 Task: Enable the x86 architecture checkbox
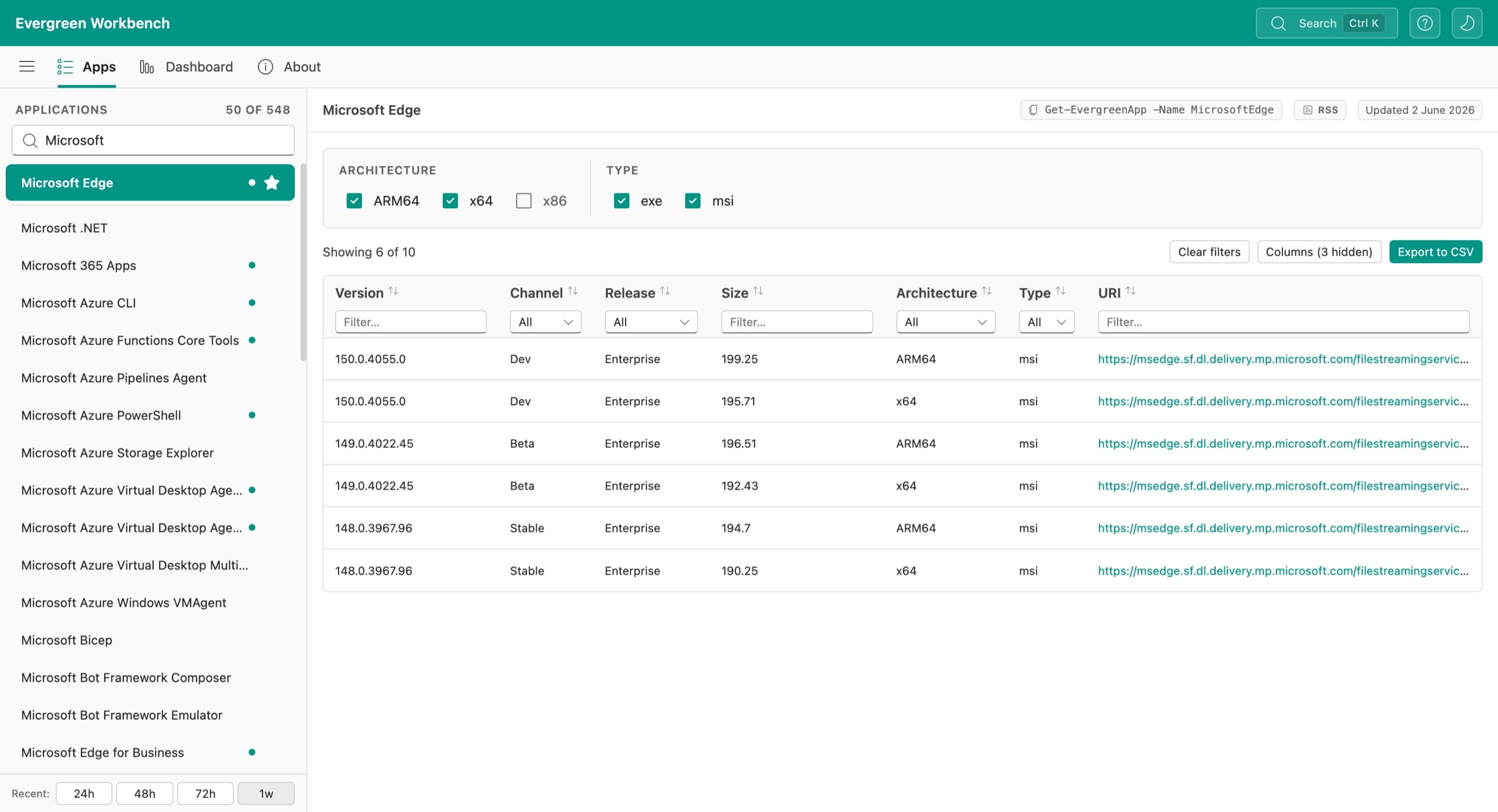point(523,201)
